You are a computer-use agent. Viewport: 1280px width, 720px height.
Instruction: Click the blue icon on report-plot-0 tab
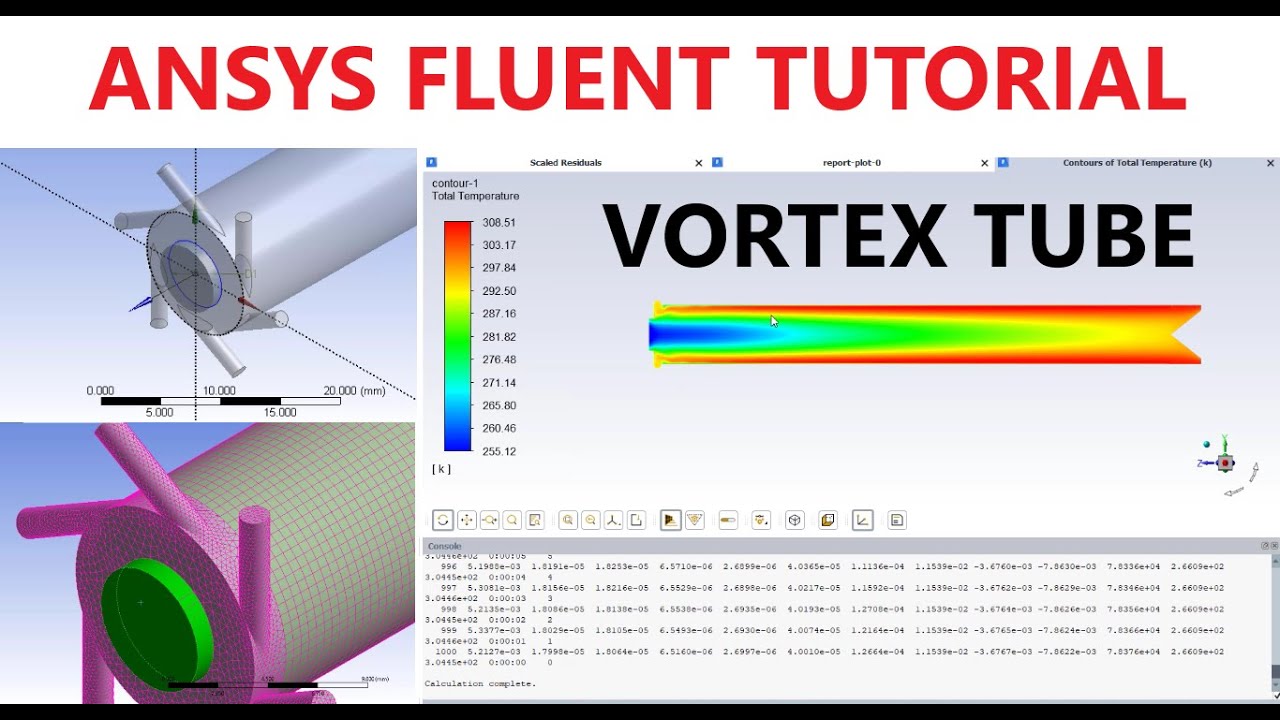coord(717,162)
